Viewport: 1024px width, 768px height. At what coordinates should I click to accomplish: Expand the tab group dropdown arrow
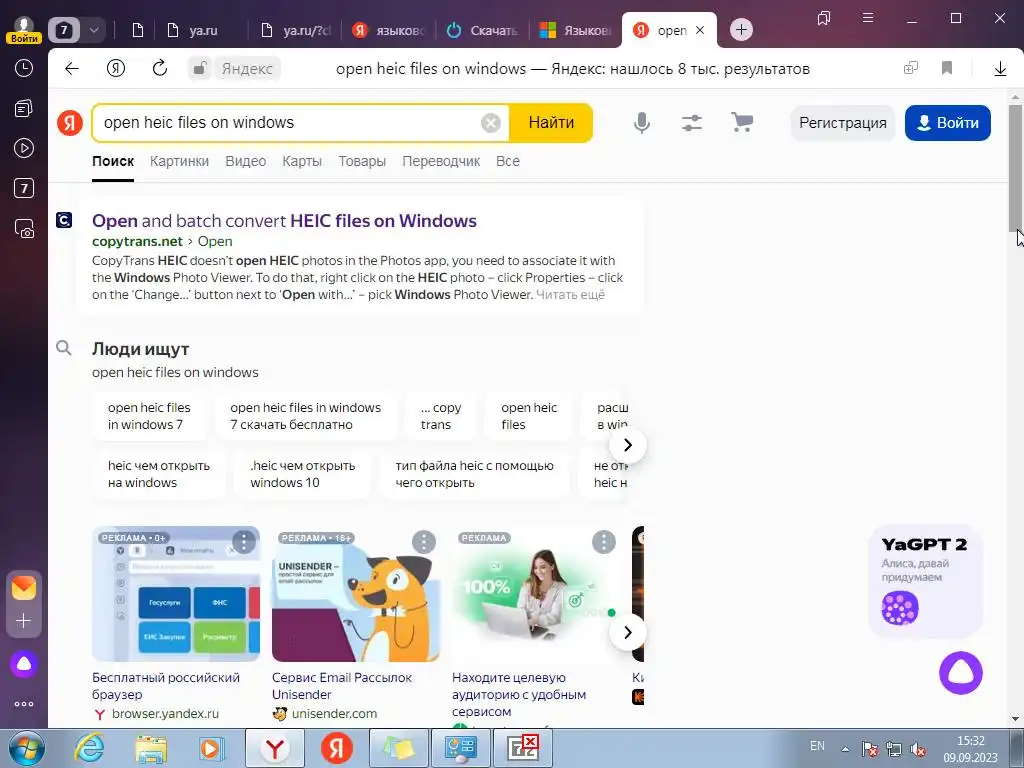click(94, 30)
